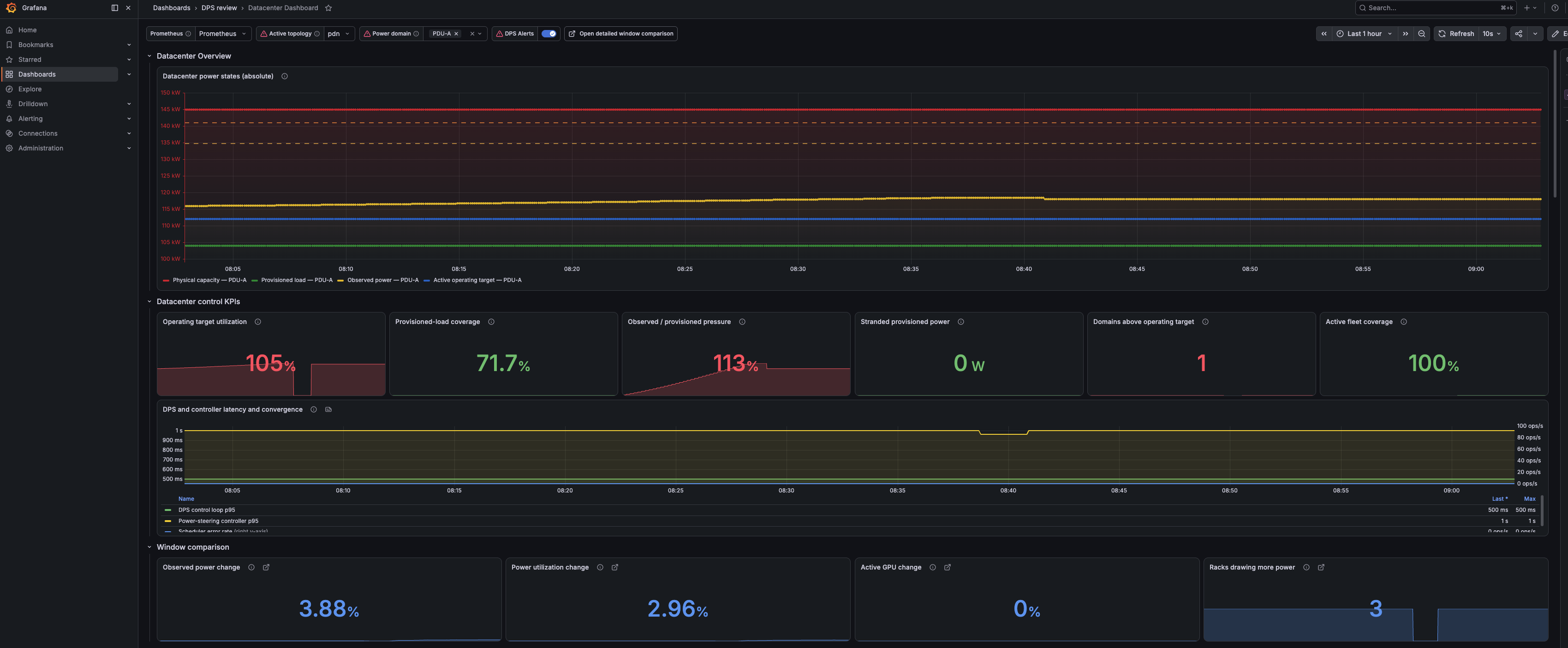Sort legend by Max column

coord(1530,499)
